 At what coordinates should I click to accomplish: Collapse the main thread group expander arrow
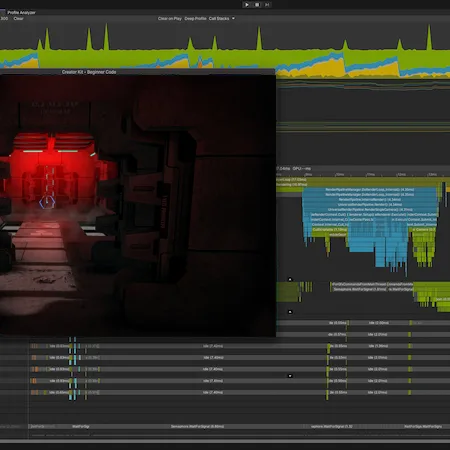tap(290, 279)
